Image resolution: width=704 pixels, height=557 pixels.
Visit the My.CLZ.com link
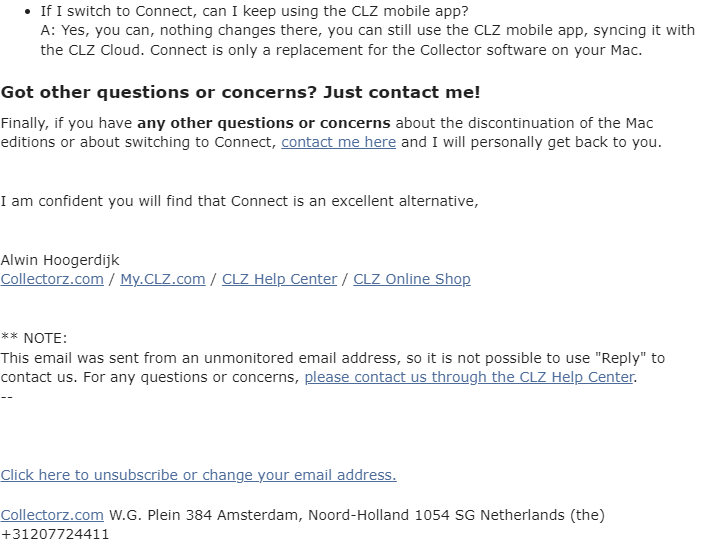[163, 279]
